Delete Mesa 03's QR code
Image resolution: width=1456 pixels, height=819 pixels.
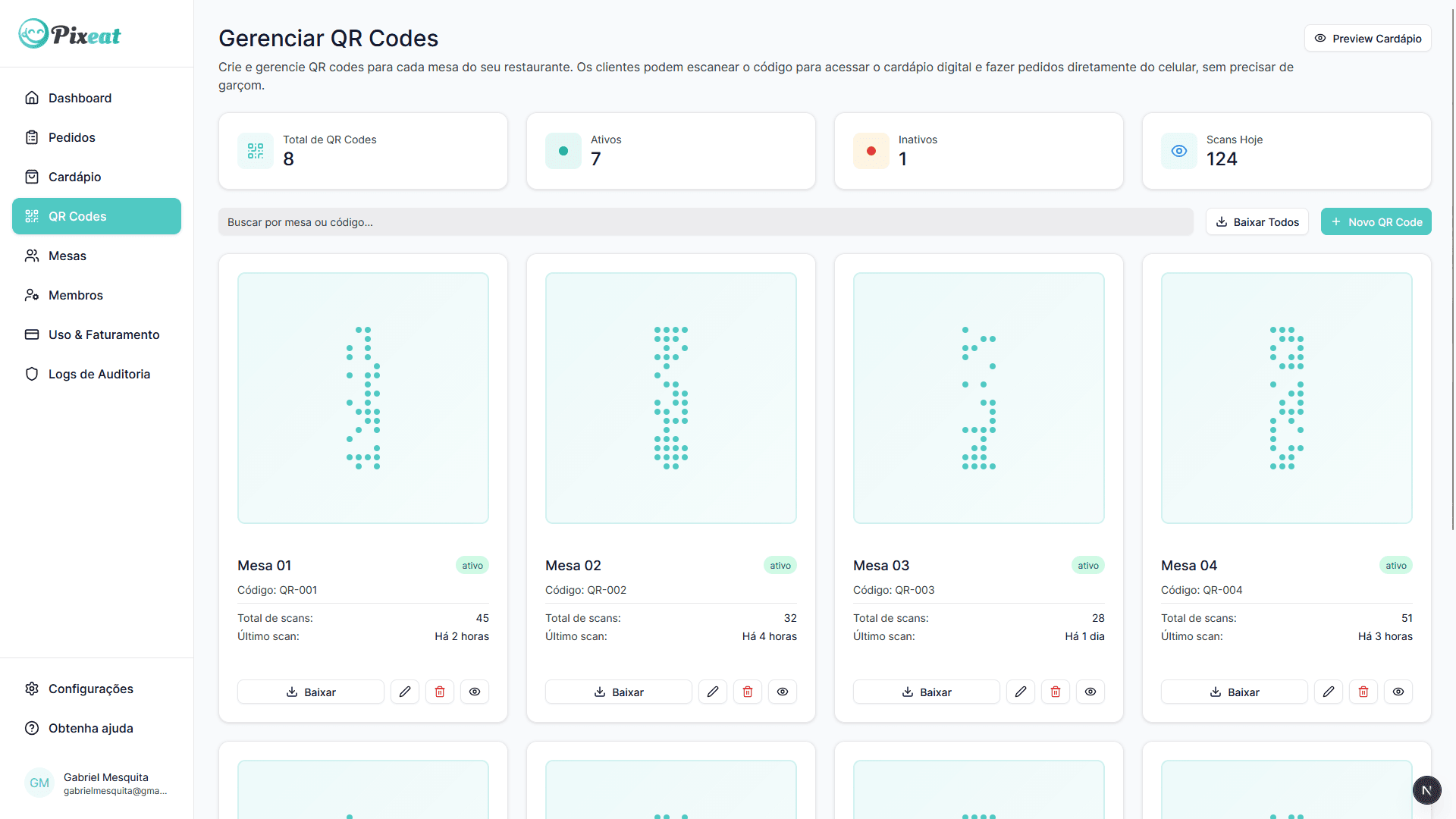(x=1055, y=692)
